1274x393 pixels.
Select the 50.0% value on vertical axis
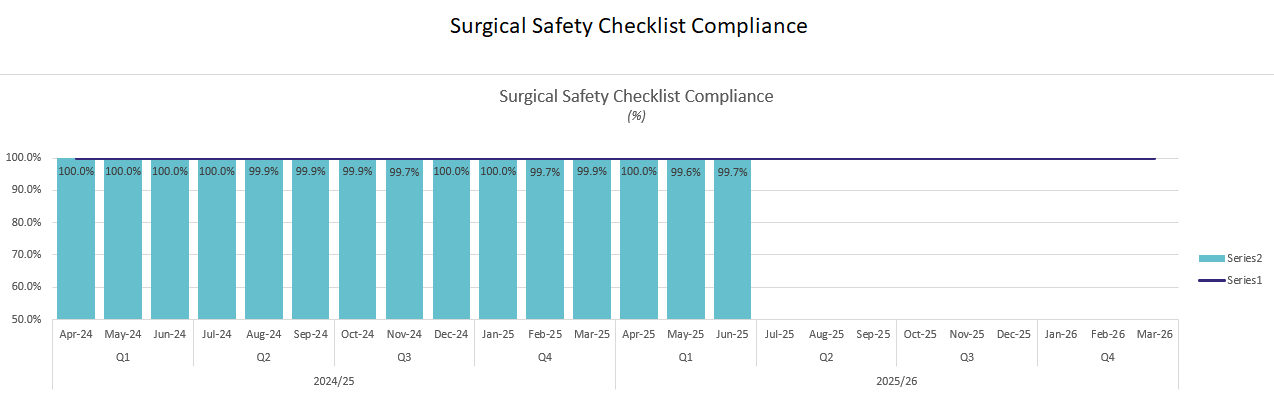23,319
